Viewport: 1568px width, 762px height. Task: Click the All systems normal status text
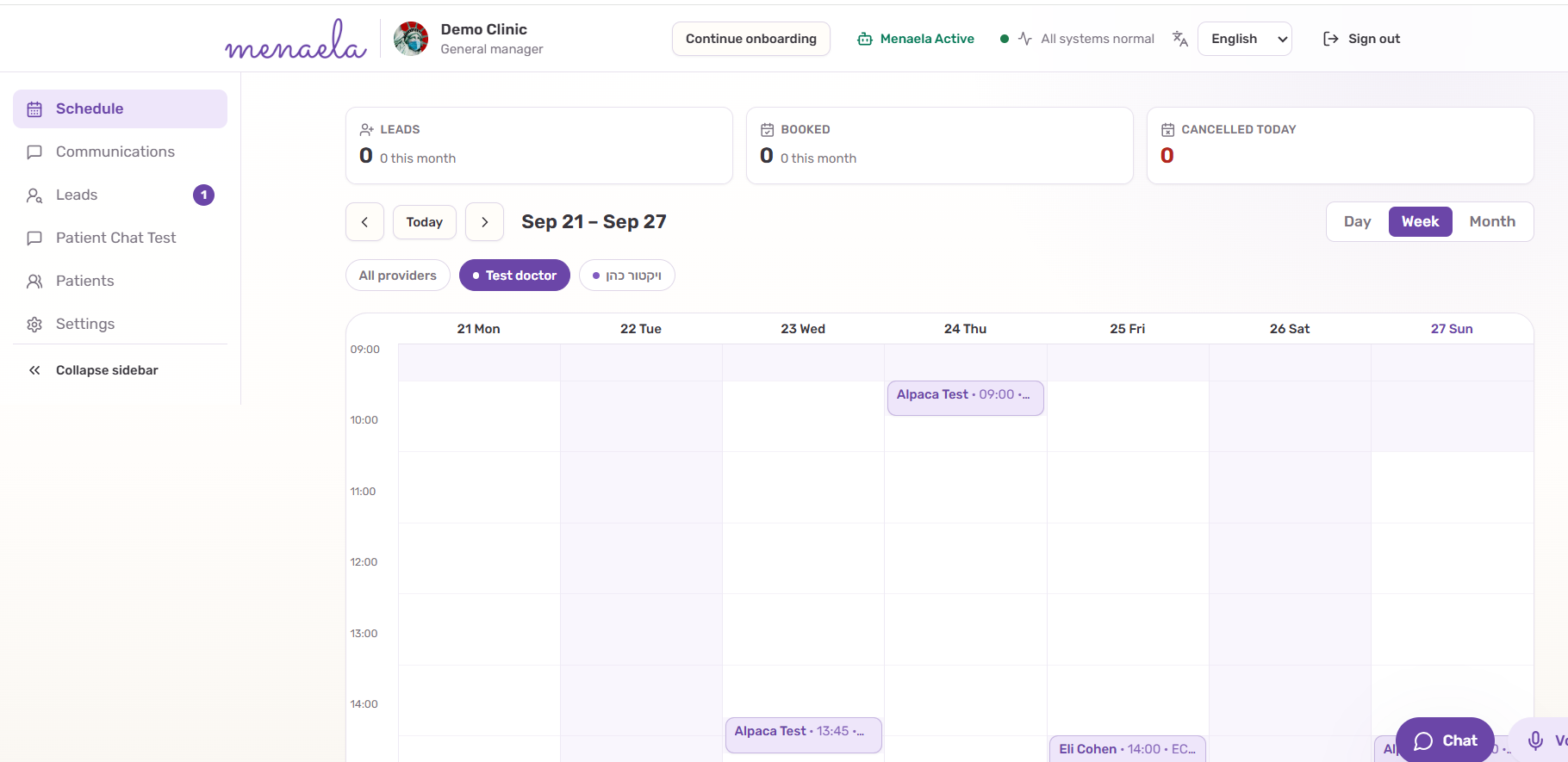pos(1097,39)
